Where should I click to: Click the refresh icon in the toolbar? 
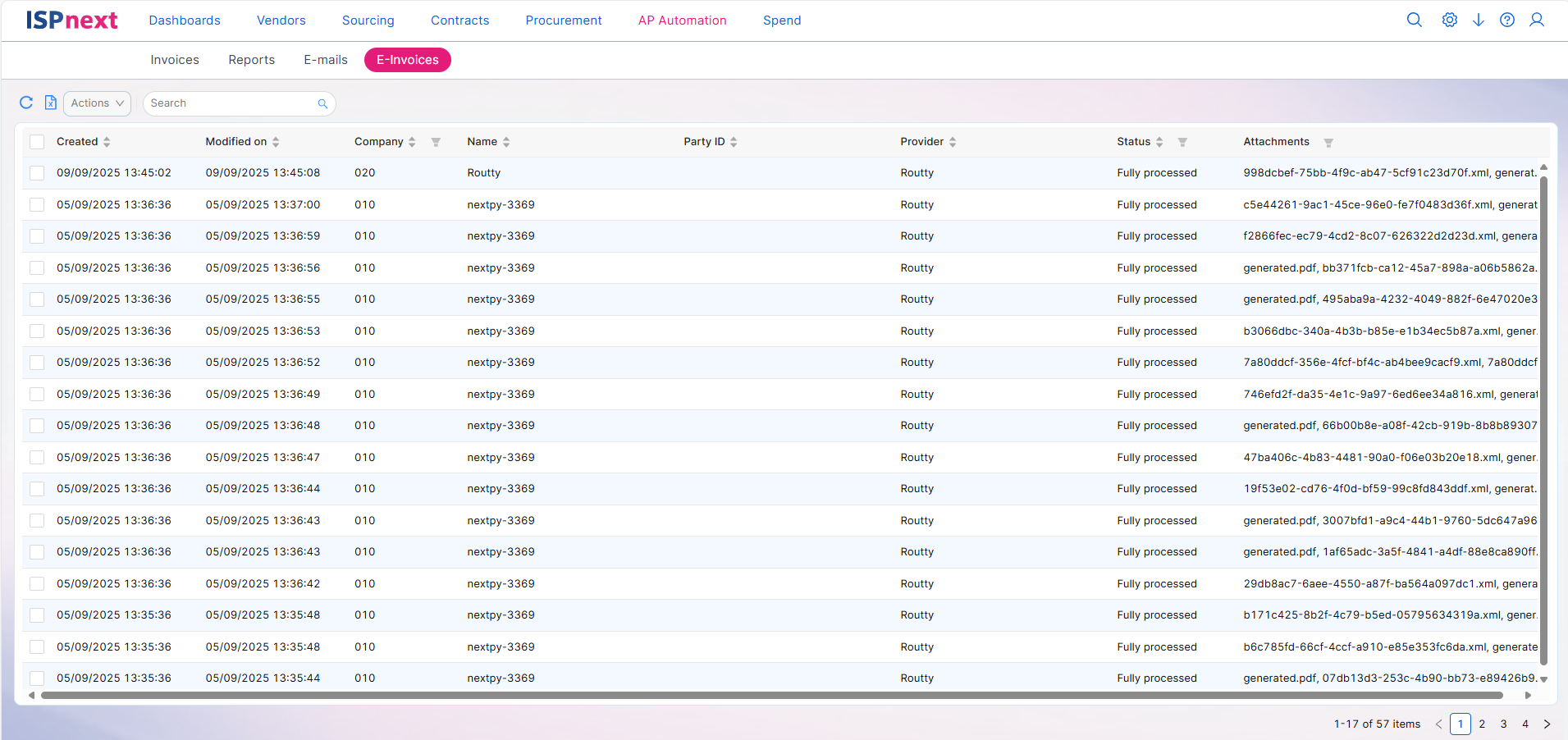click(x=26, y=103)
